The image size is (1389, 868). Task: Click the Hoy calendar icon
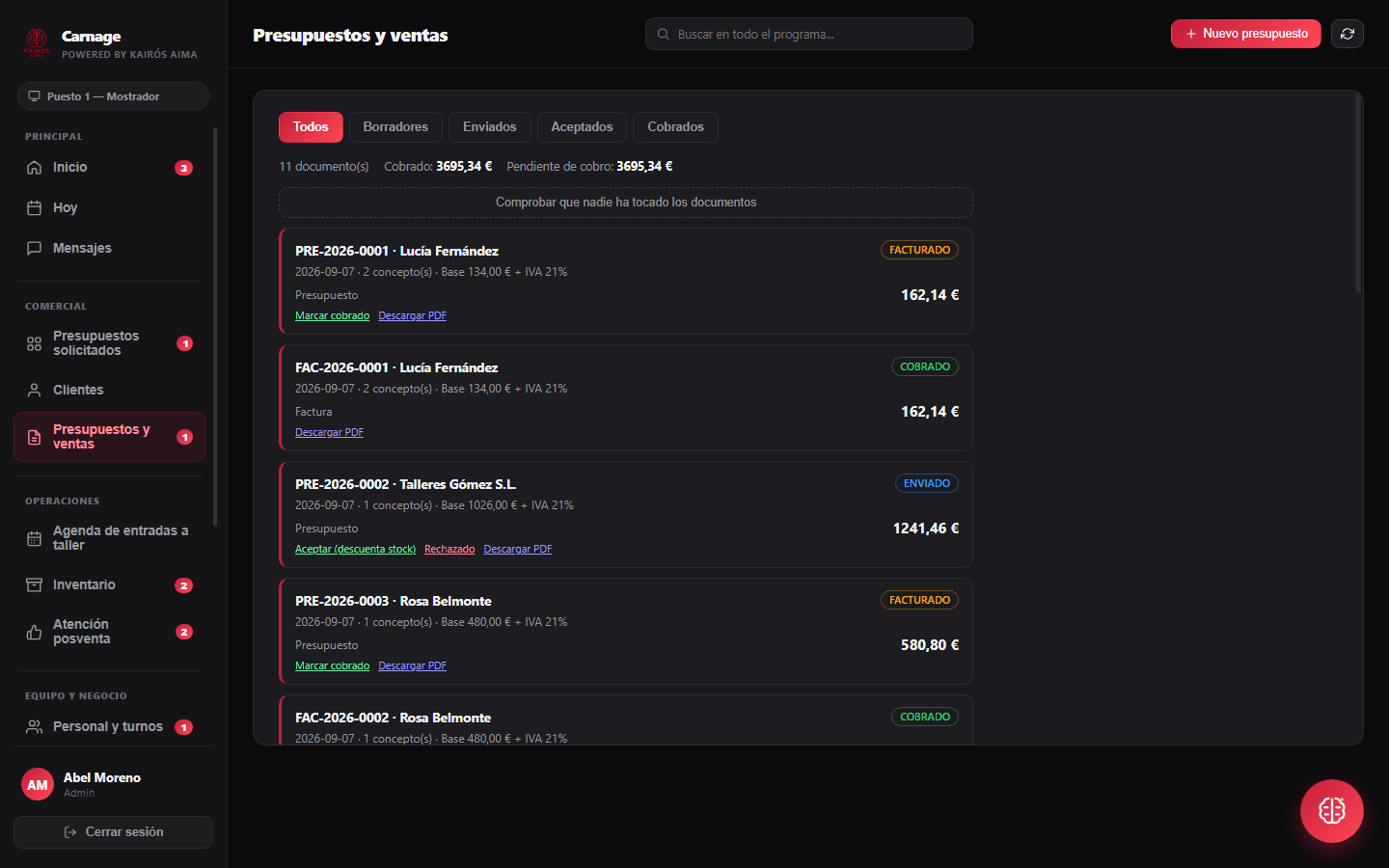coord(34,208)
